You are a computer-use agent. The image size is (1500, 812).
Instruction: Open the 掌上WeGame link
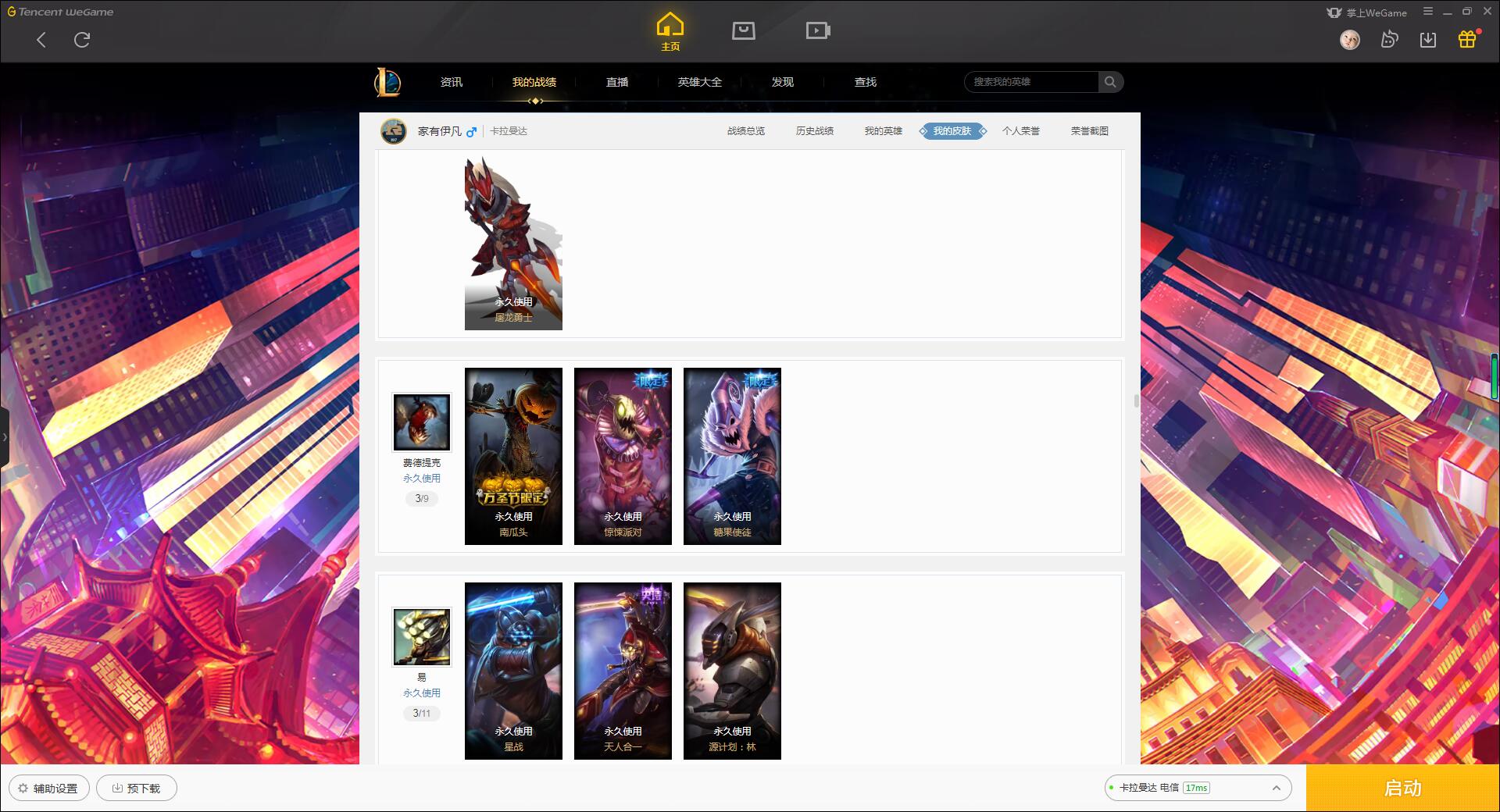point(1367,12)
